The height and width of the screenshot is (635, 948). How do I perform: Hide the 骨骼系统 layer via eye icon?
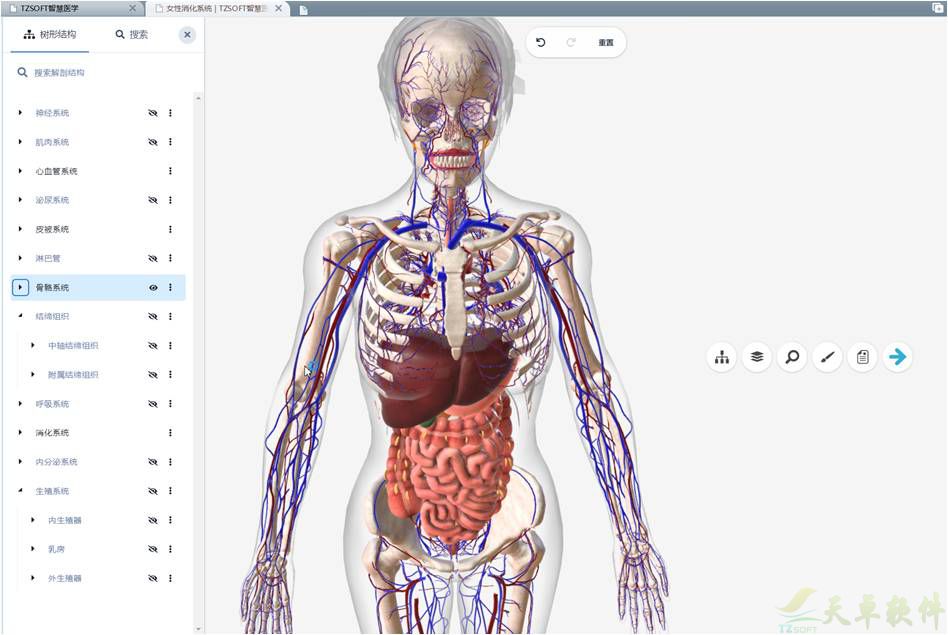coord(153,288)
